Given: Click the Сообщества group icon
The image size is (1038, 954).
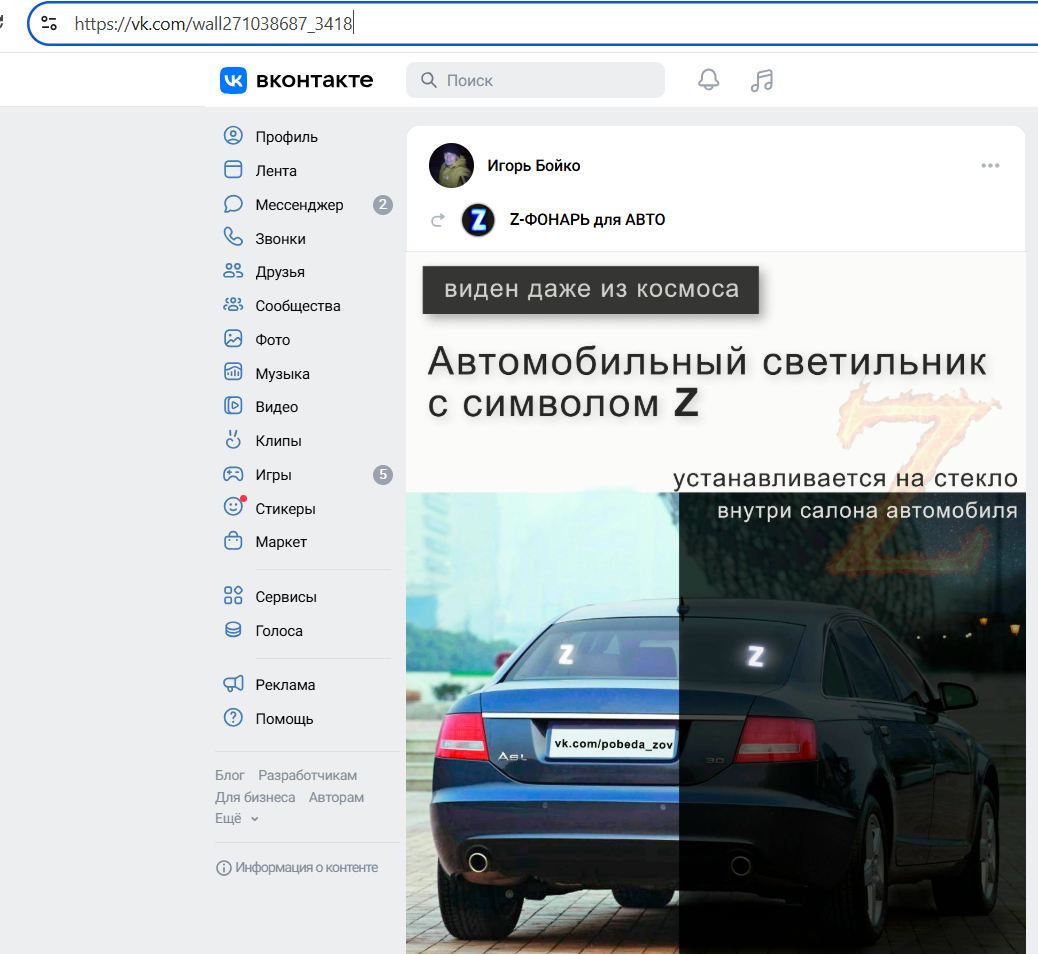Looking at the screenshot, I should (233, 305).
